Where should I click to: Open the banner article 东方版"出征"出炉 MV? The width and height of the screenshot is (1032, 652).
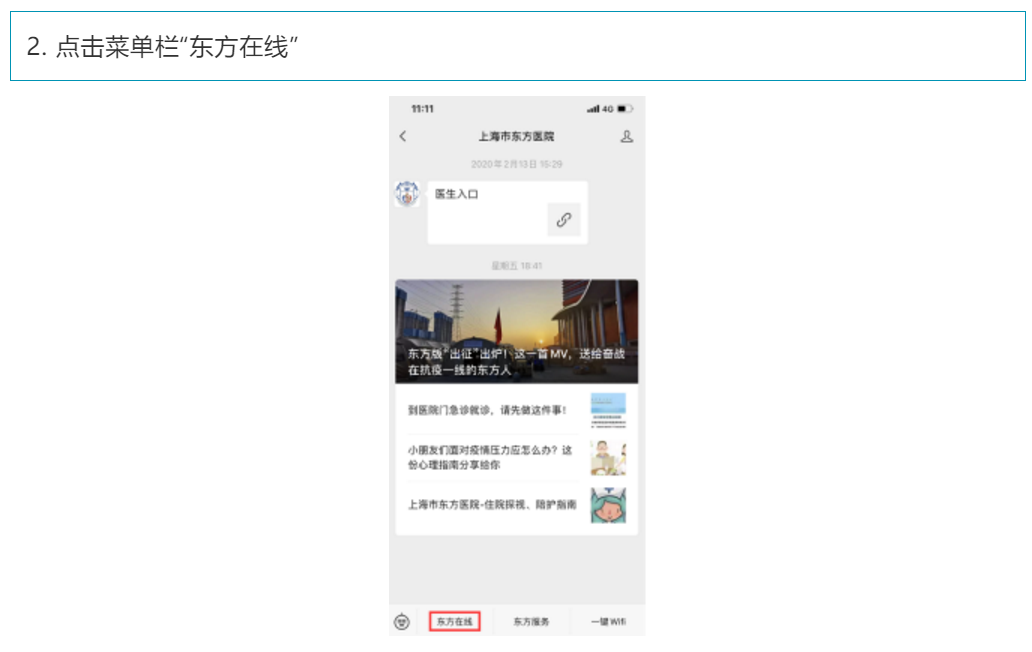click(x=517, y=332)
